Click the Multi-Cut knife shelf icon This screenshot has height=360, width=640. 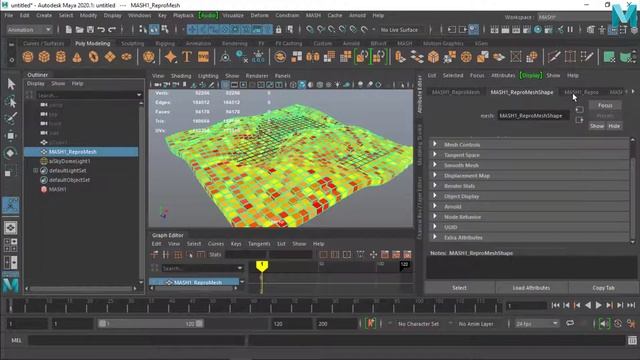pos(554,57)
